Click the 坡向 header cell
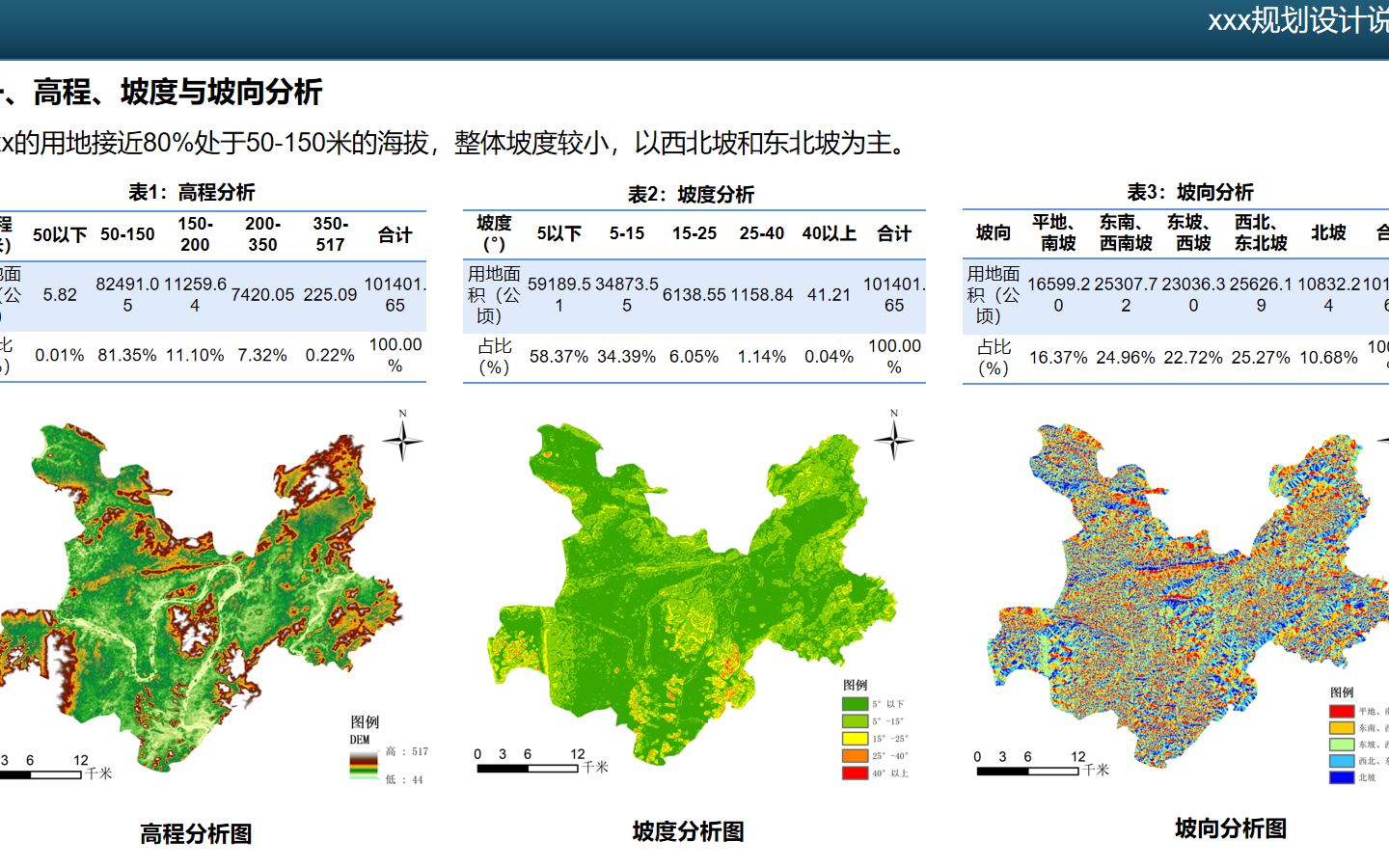This screenshot has height=868, width=1389. 993,232
